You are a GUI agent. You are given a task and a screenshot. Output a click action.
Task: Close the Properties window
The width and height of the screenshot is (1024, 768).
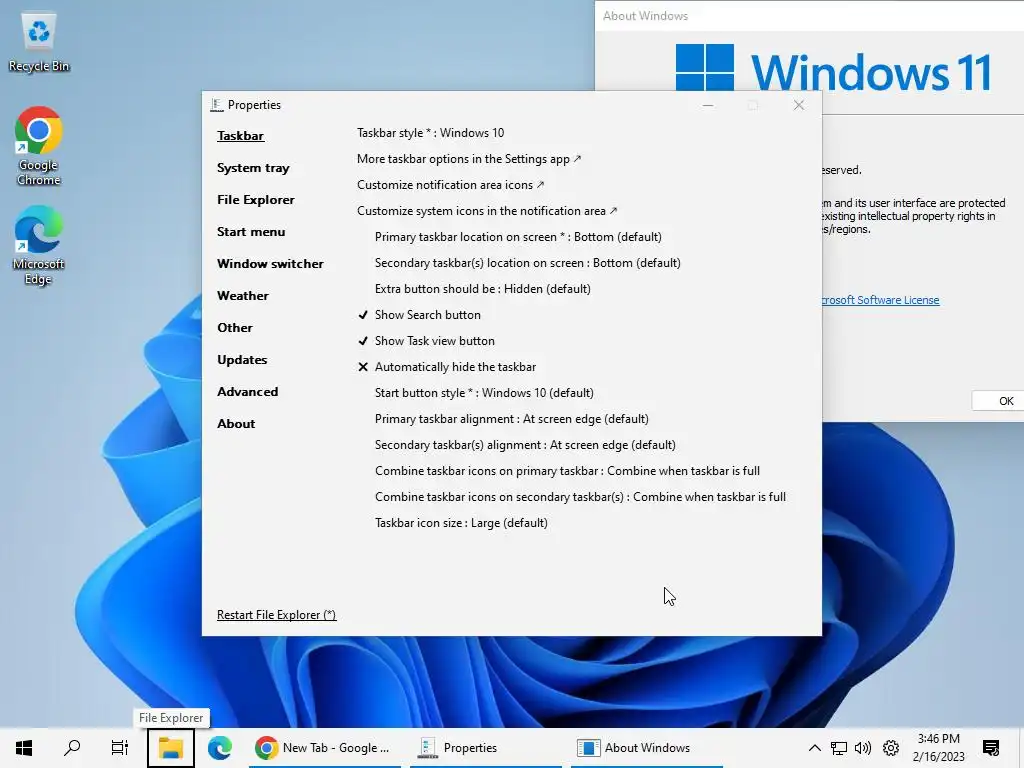point(799,105)
